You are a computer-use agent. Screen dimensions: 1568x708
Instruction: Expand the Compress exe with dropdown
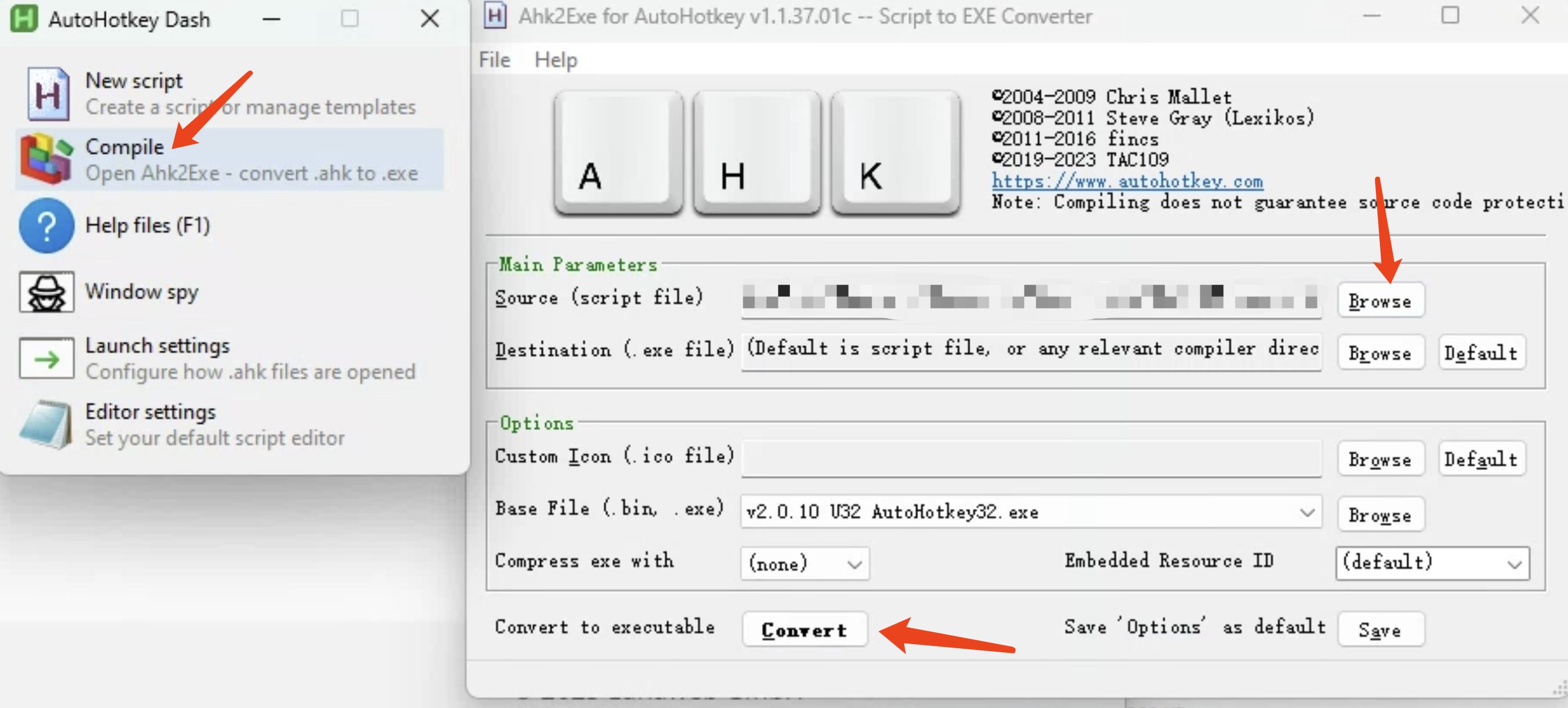click(855, 564)
